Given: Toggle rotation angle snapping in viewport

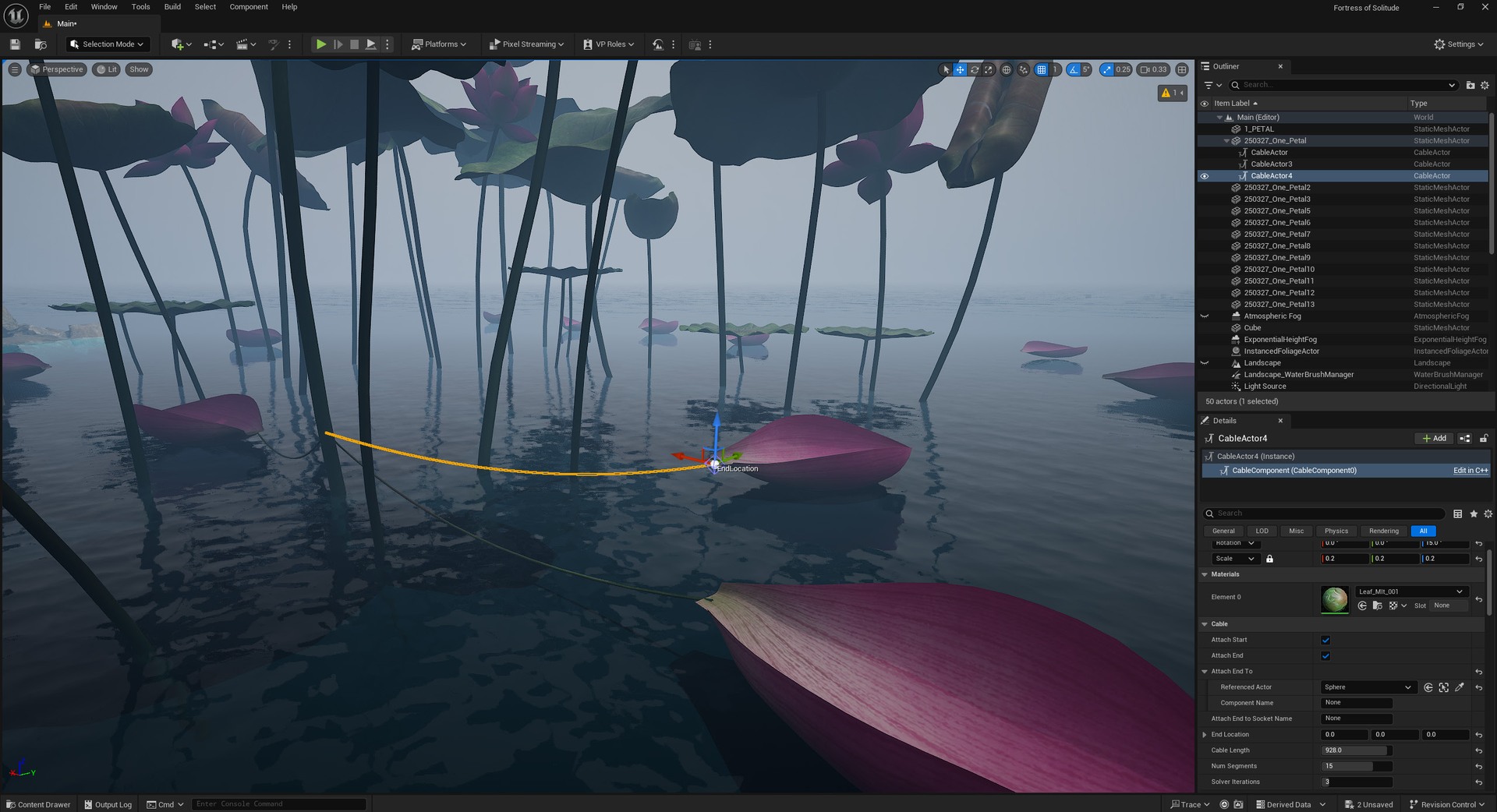Looking at the screenshot, I should click(1074, 69).
